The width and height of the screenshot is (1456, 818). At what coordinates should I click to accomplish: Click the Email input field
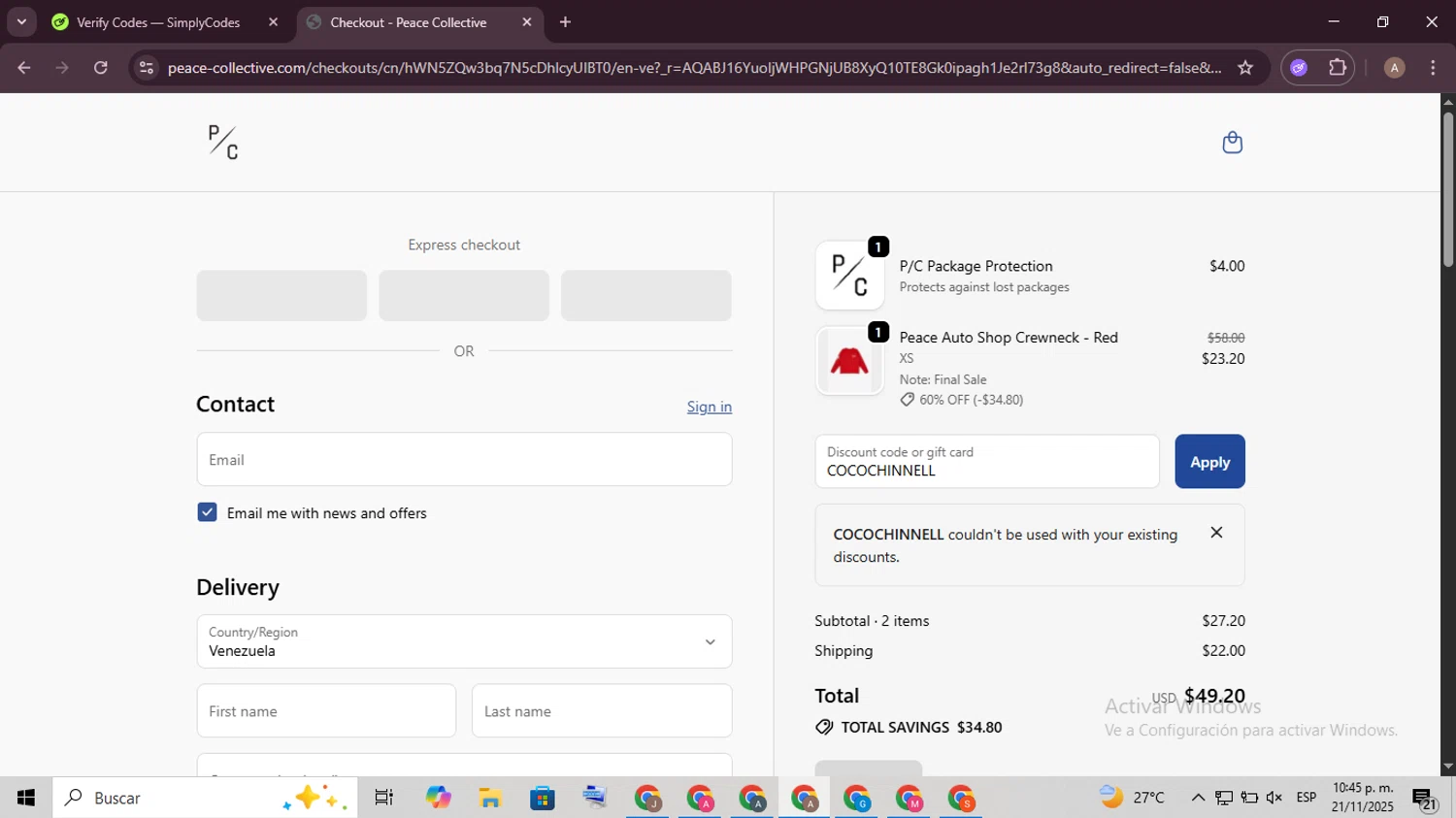(x=464, y=460)
